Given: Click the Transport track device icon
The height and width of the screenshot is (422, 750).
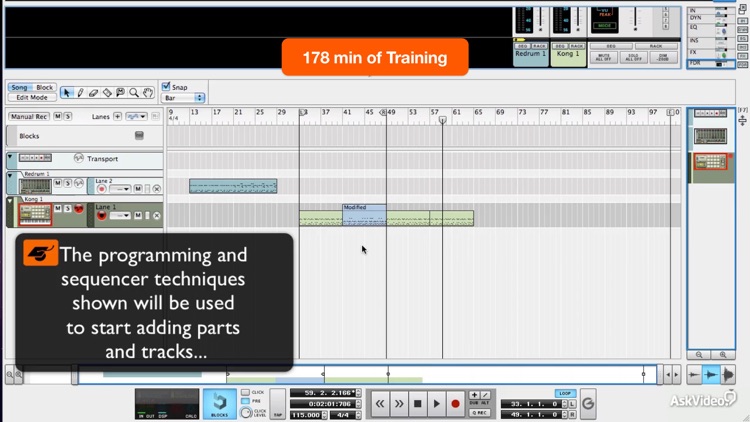Looking at the screenshot, I should click(35, 158).
